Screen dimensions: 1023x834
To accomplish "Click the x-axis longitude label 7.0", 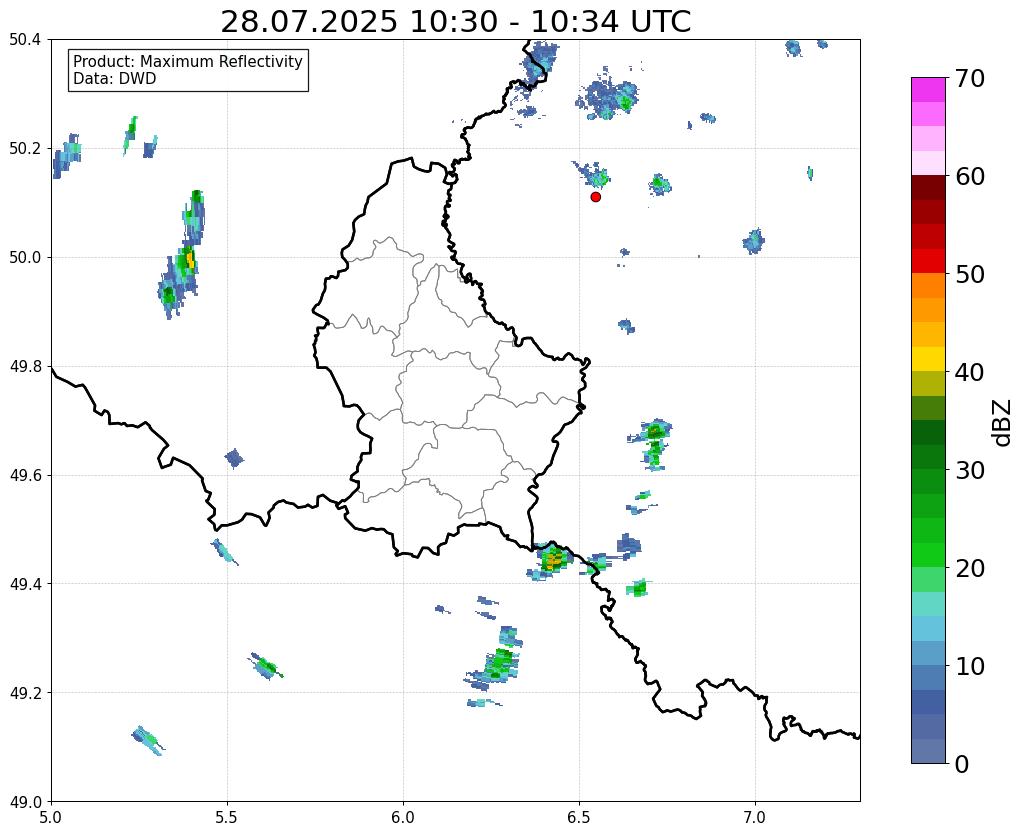I will coord(755,817).
